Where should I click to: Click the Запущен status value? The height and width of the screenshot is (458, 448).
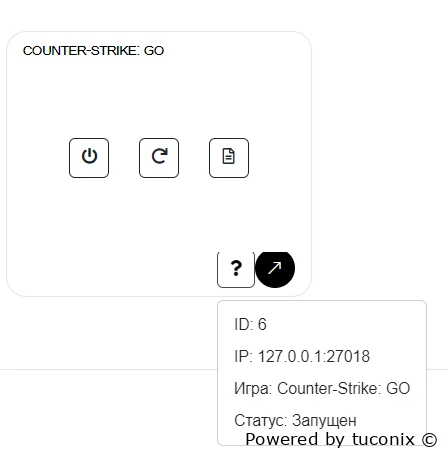(x=324, y=421)
